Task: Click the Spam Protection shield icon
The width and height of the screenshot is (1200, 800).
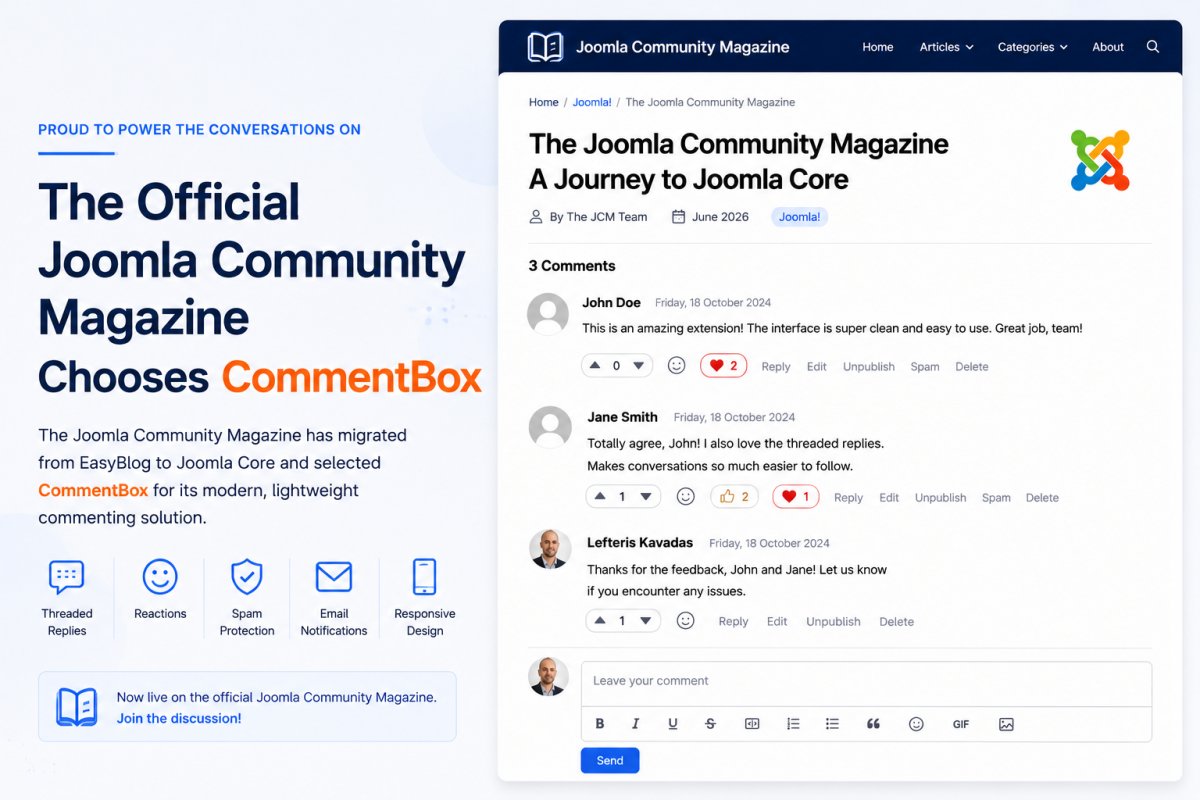Action: point(247,577)
